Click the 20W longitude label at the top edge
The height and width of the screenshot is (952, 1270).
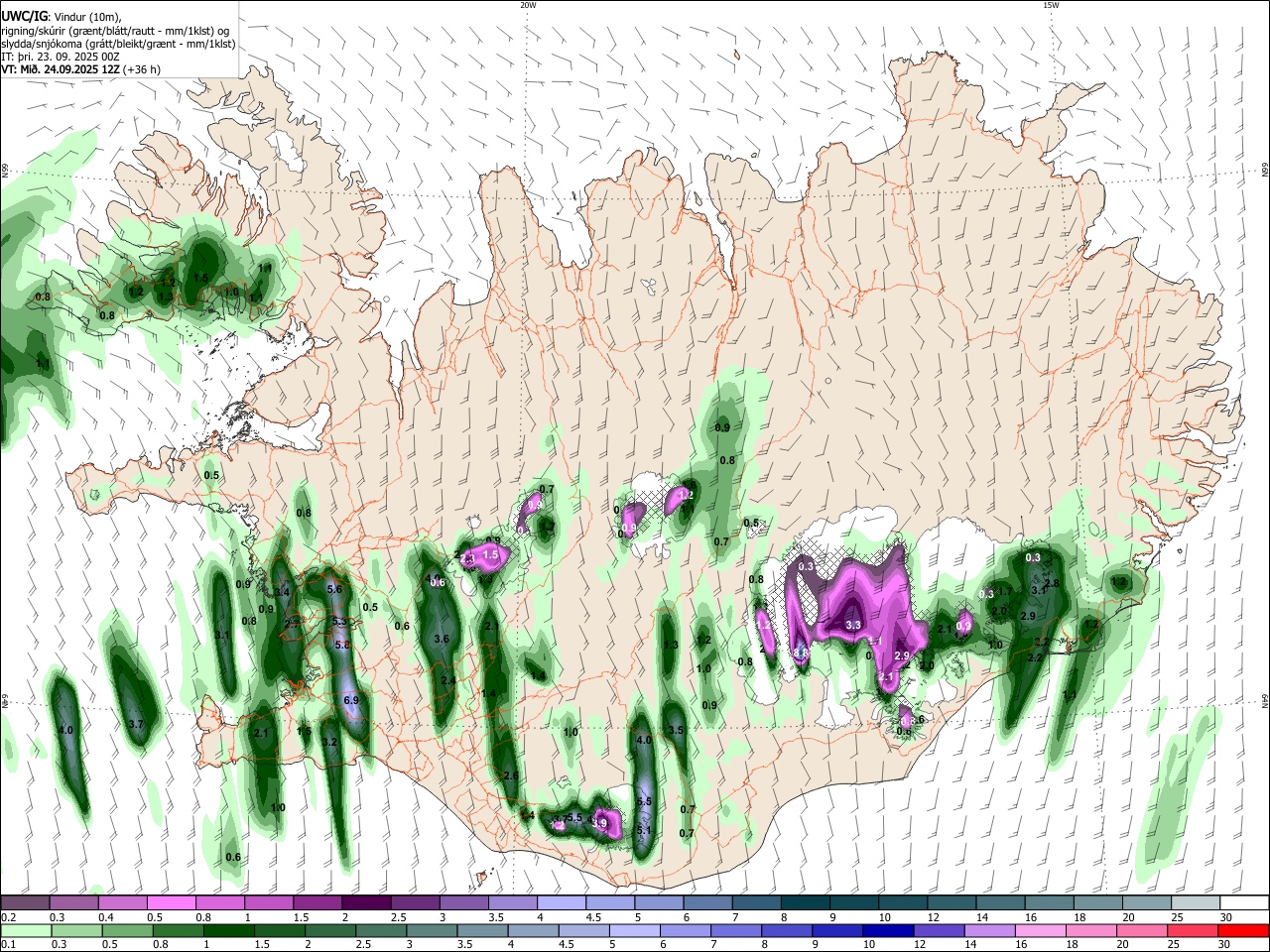pyautogui.click(x=528, y=5)
